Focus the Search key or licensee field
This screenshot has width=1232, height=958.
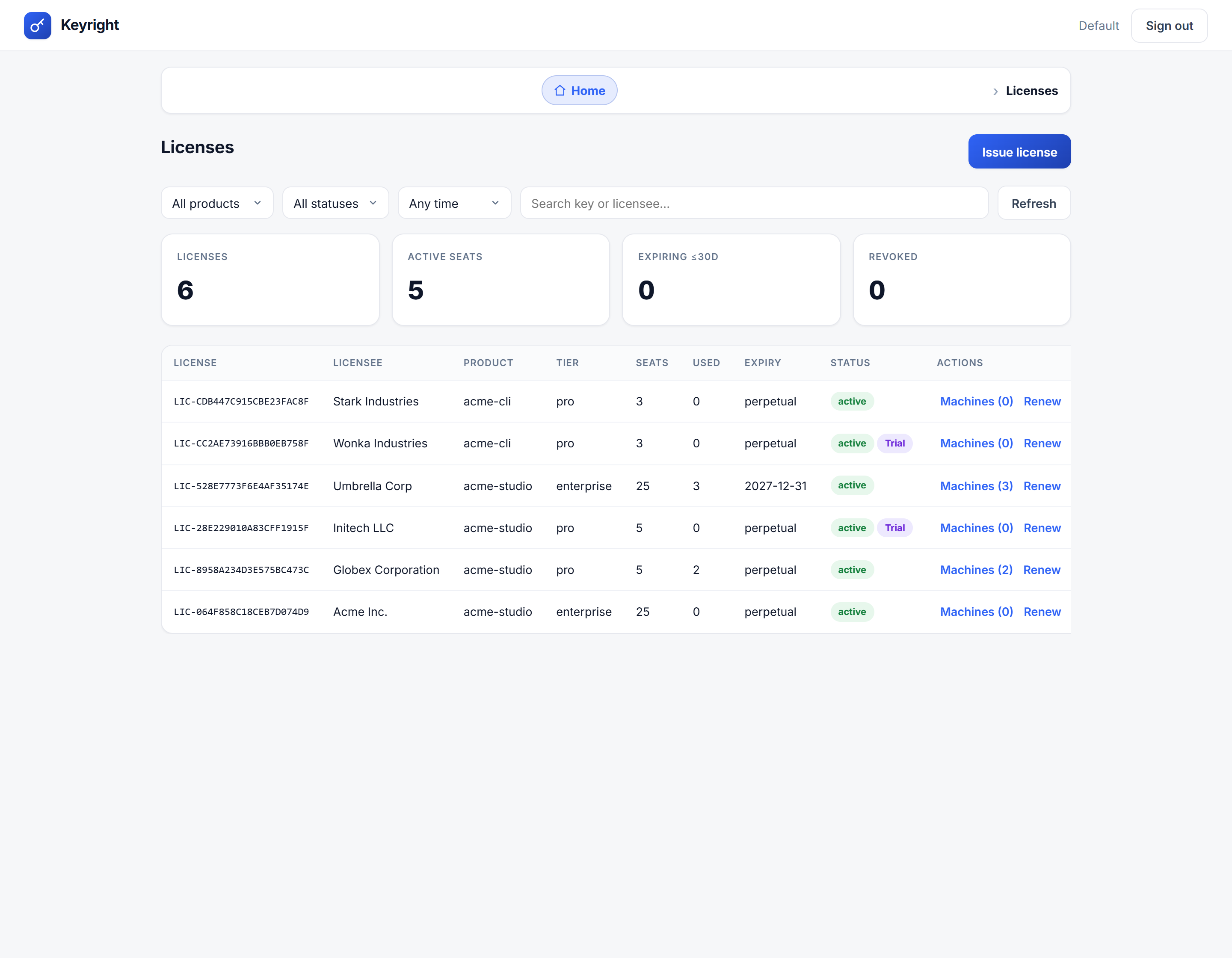pyautogui.click(x=754, y=203)
